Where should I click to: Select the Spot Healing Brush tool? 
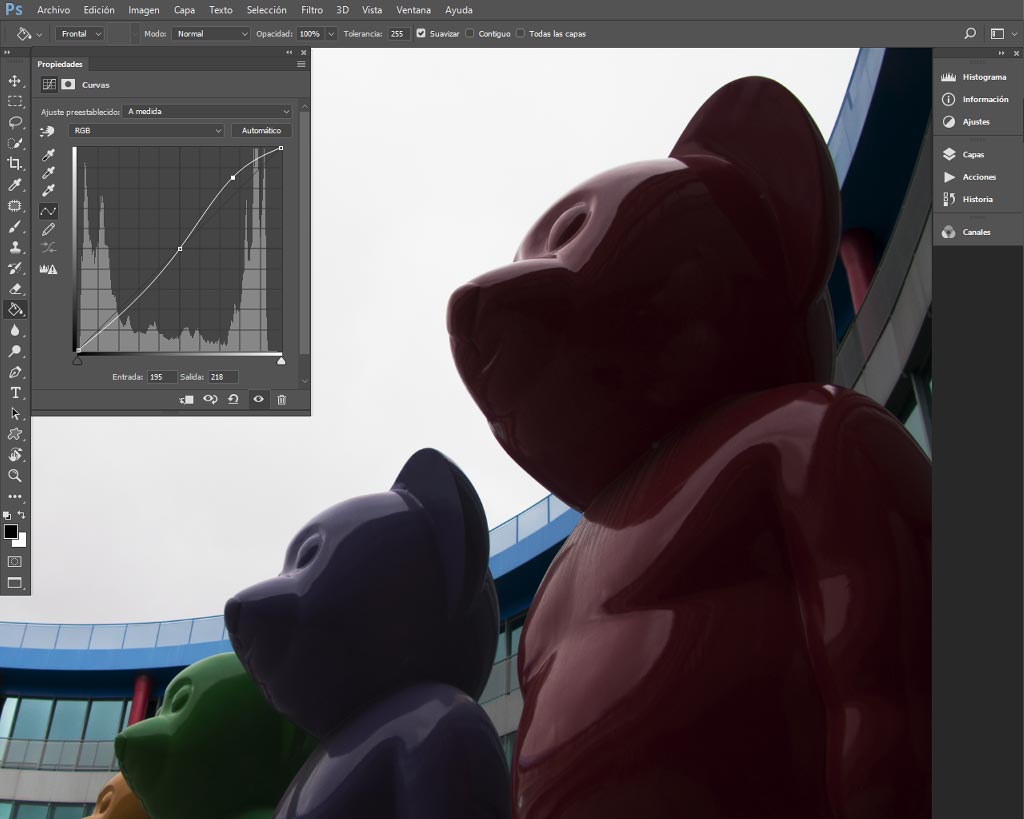point(14,206)
